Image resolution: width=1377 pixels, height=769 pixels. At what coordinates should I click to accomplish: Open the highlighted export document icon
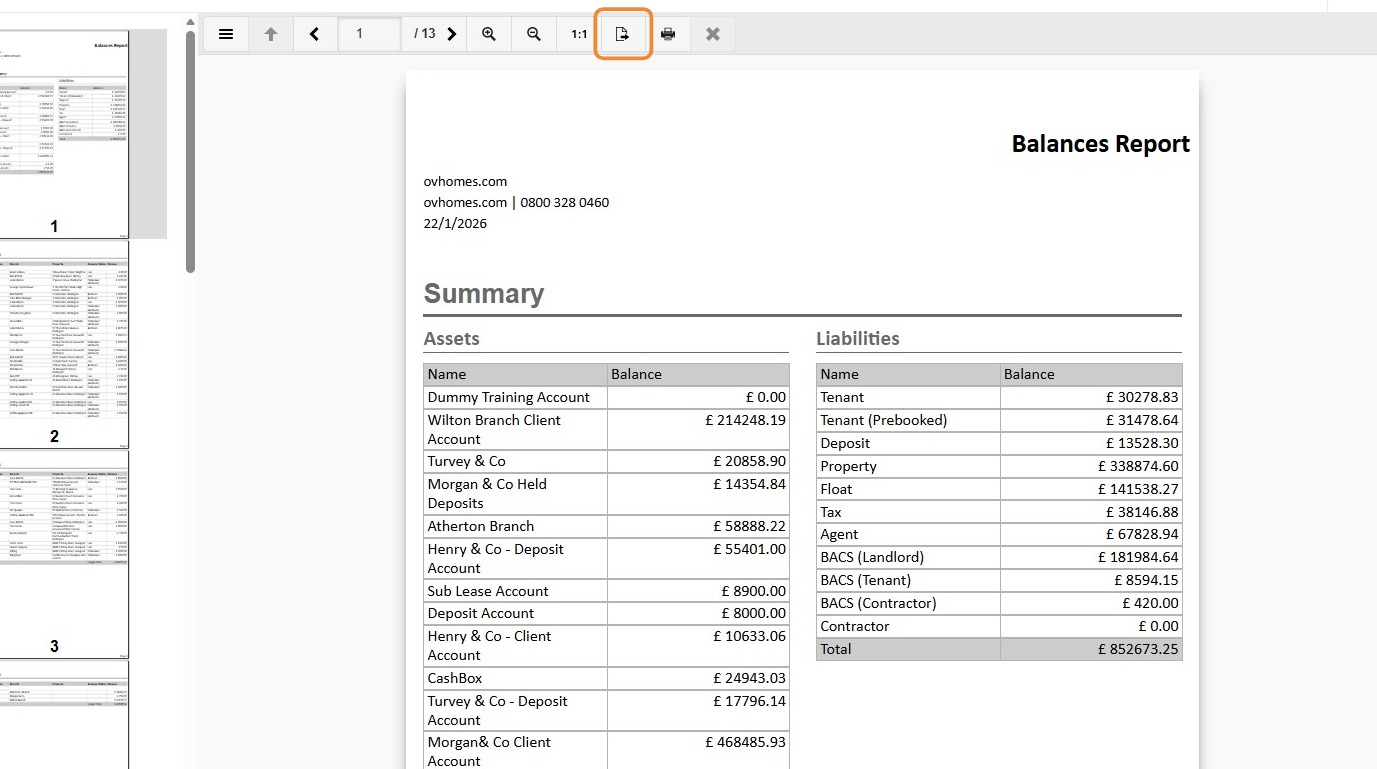pyautogui.click(x=623, y=34)
